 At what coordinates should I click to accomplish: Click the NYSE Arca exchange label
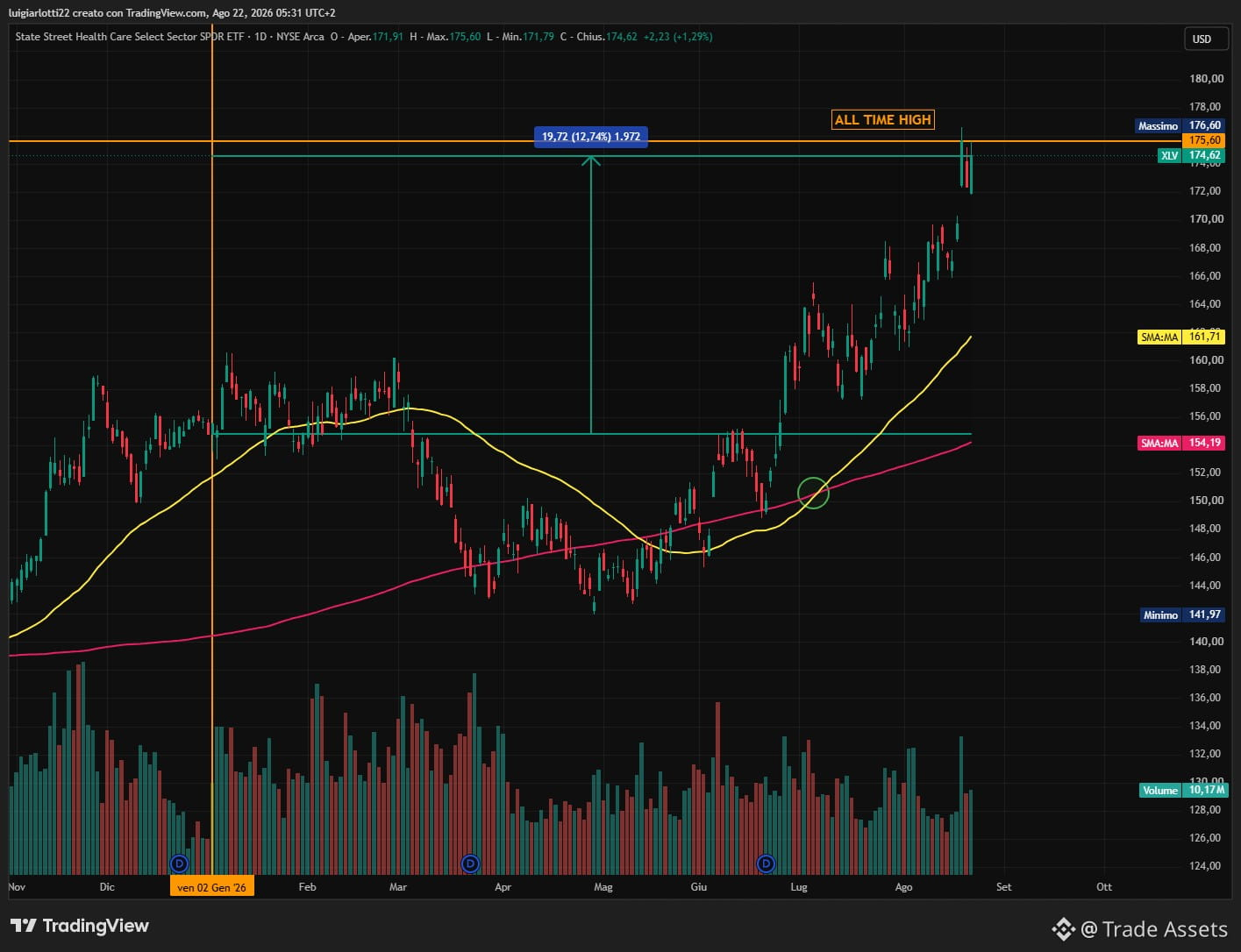[300, 37]
